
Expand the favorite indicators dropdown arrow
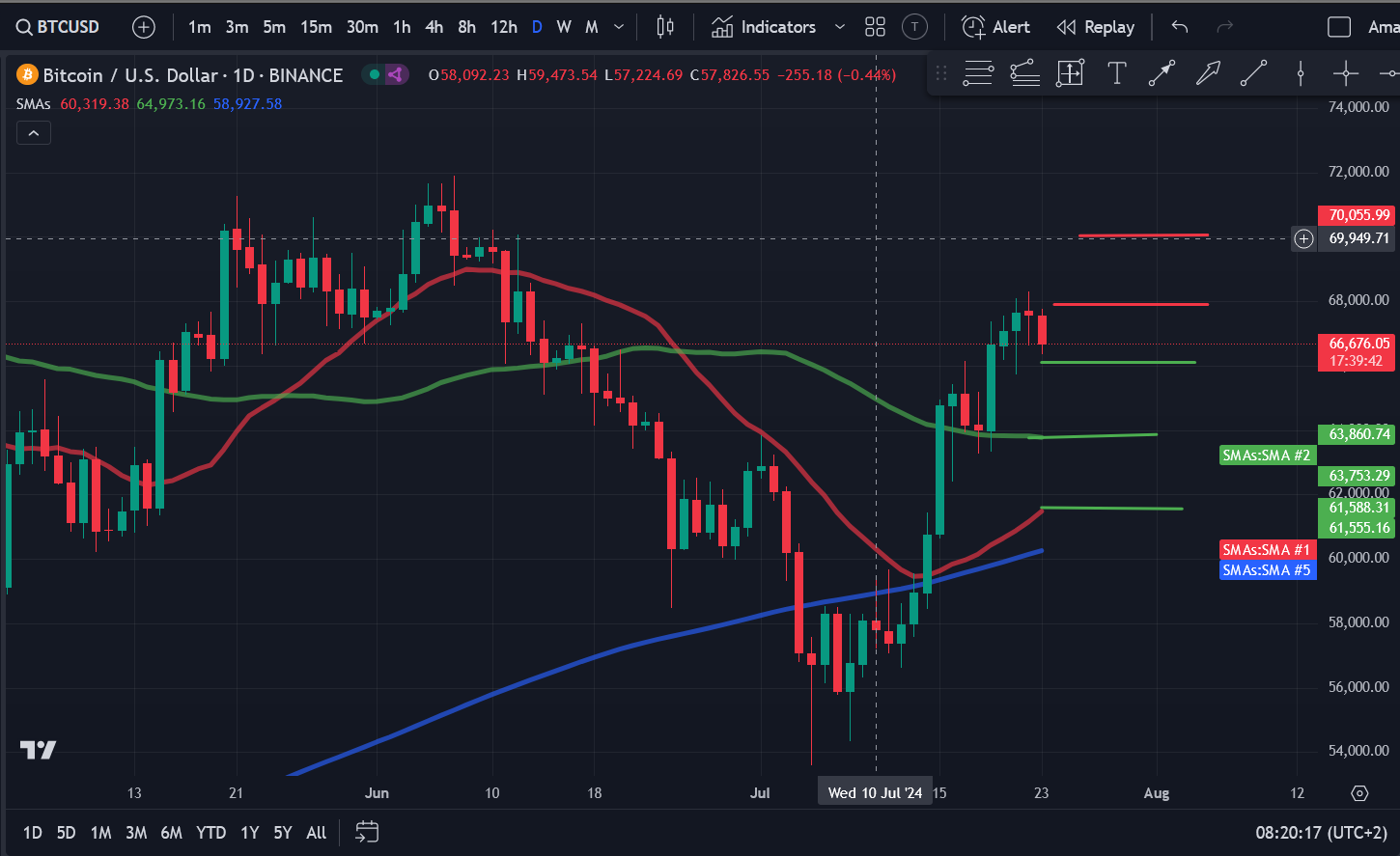click(839, 27)
